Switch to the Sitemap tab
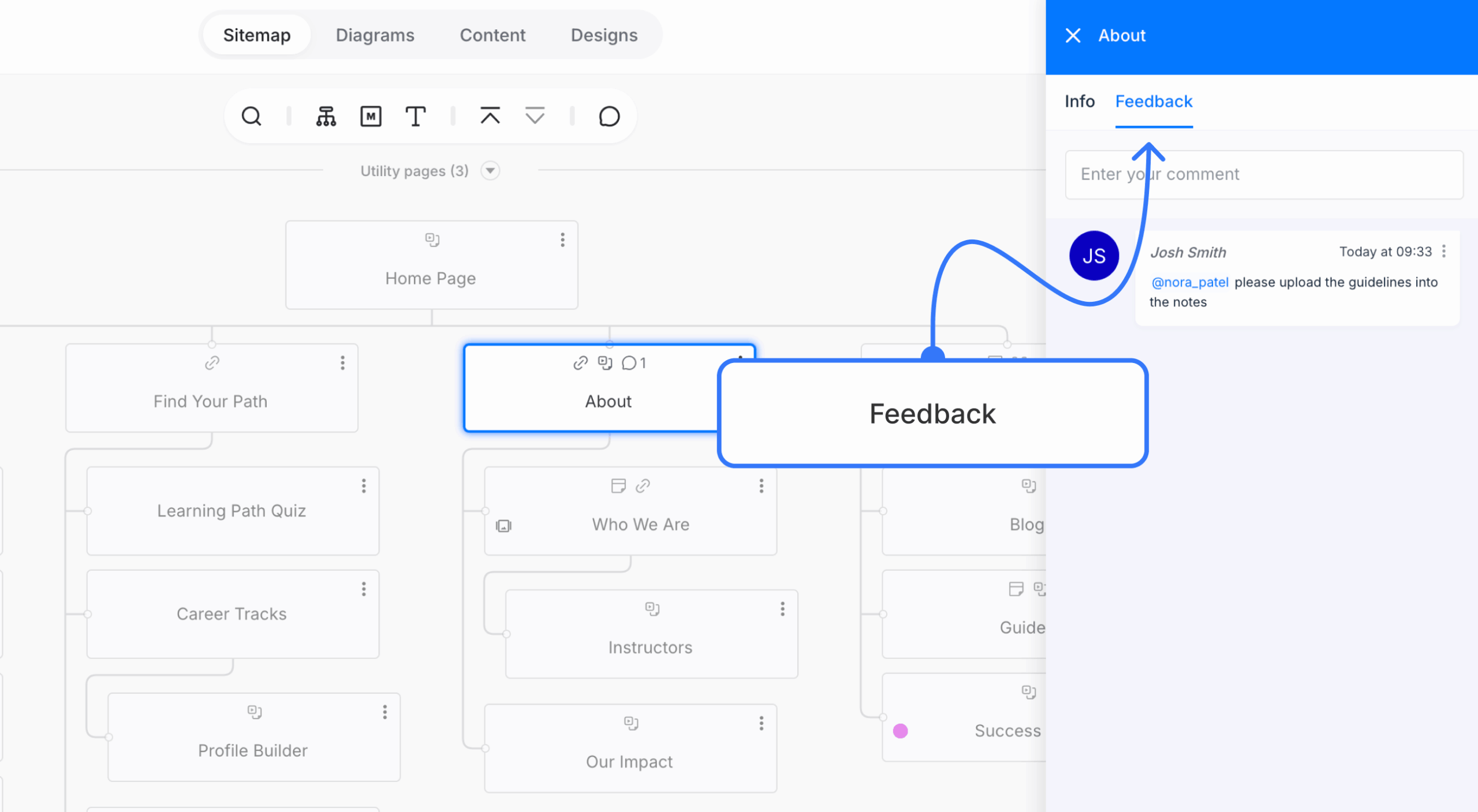This screenshot has height=812, width=1478. tap(257, 35)
